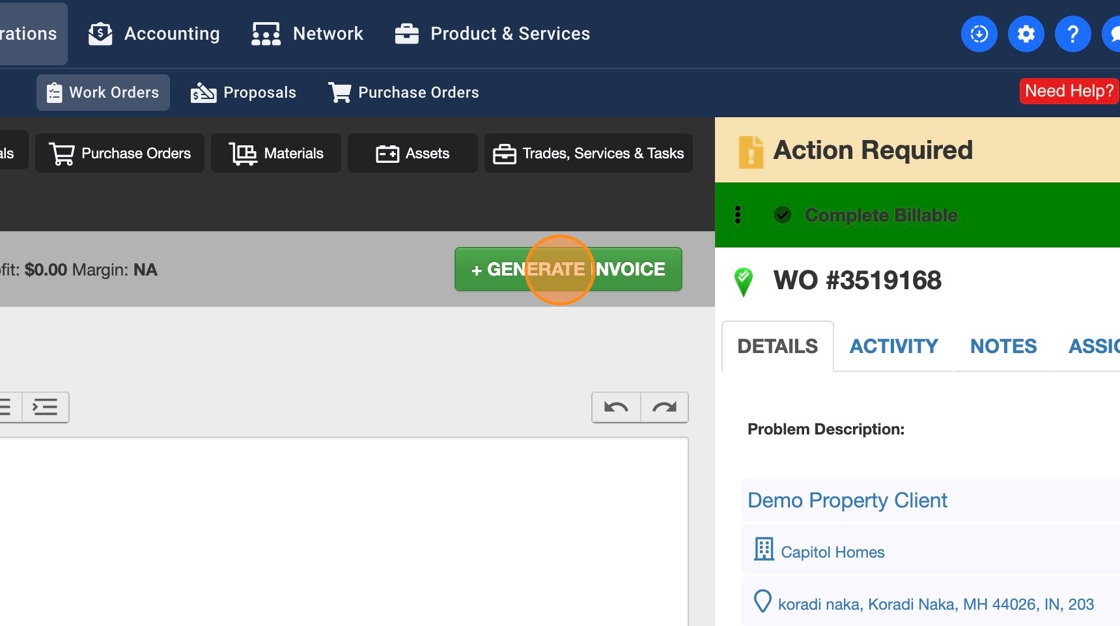
Task: Open the three-dot menu beside Complete Billable
Action: [x=738, y=215]
